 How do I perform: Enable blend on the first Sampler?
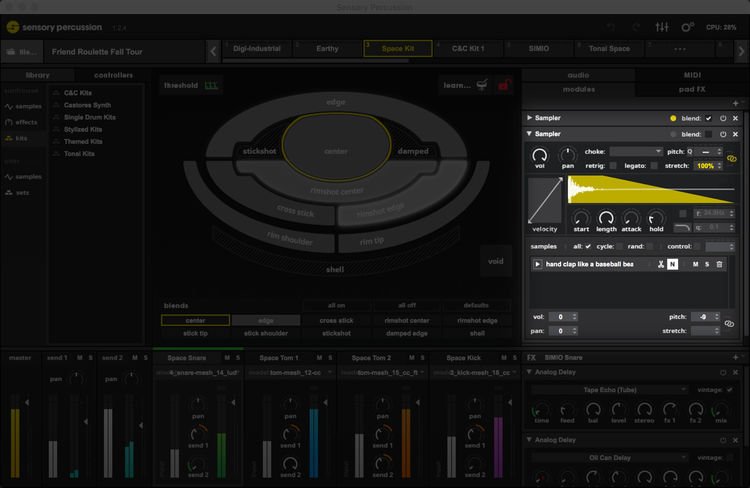tap(708, 118)
